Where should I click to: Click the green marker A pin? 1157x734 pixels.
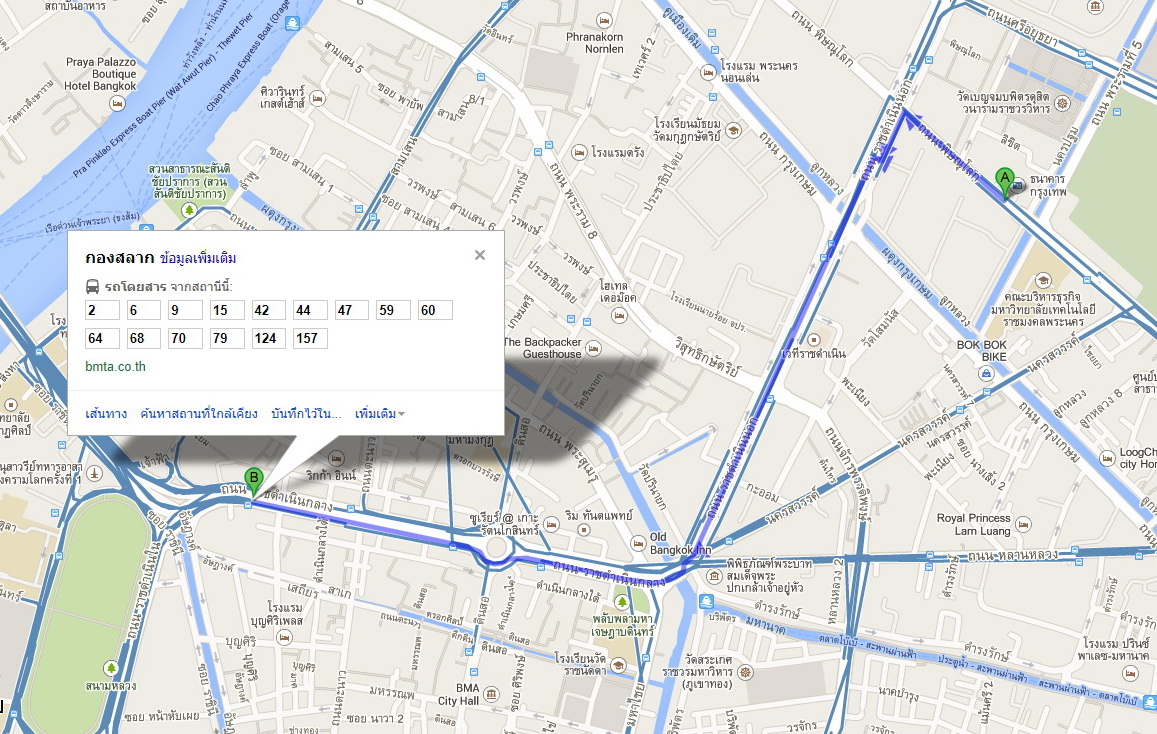1004,183
